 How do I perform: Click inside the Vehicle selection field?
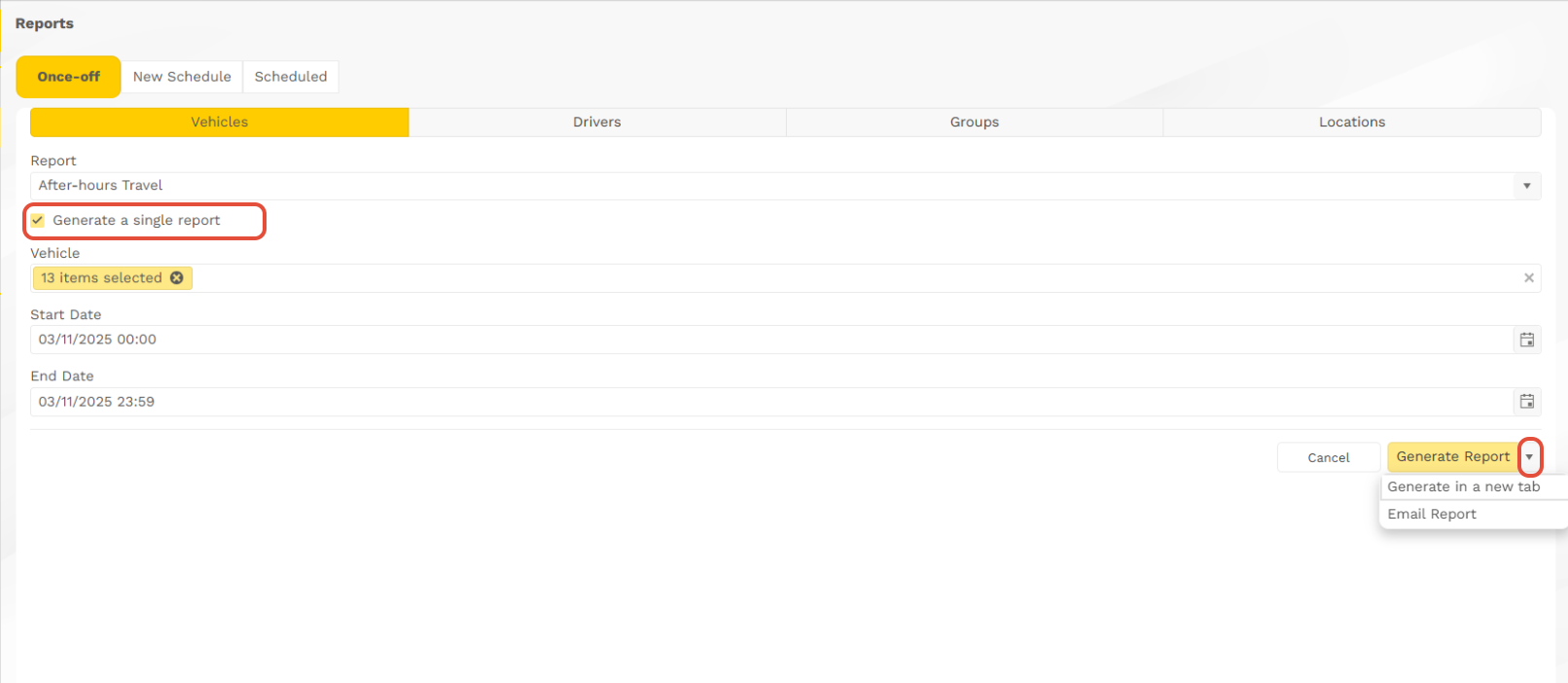[786, 277]
